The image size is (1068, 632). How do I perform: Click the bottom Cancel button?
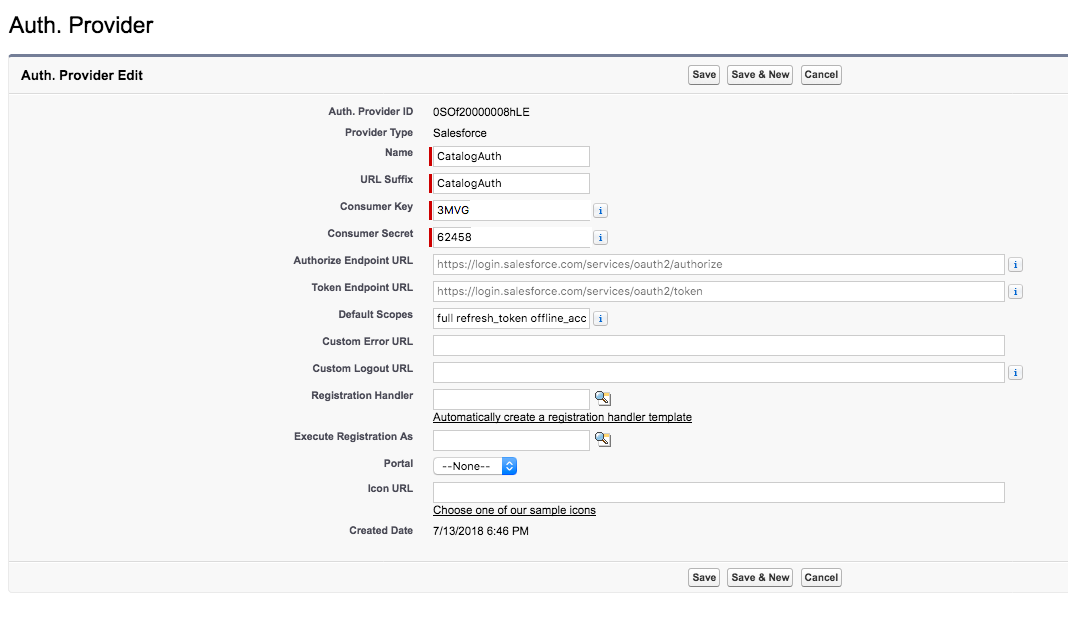(821, 578)
